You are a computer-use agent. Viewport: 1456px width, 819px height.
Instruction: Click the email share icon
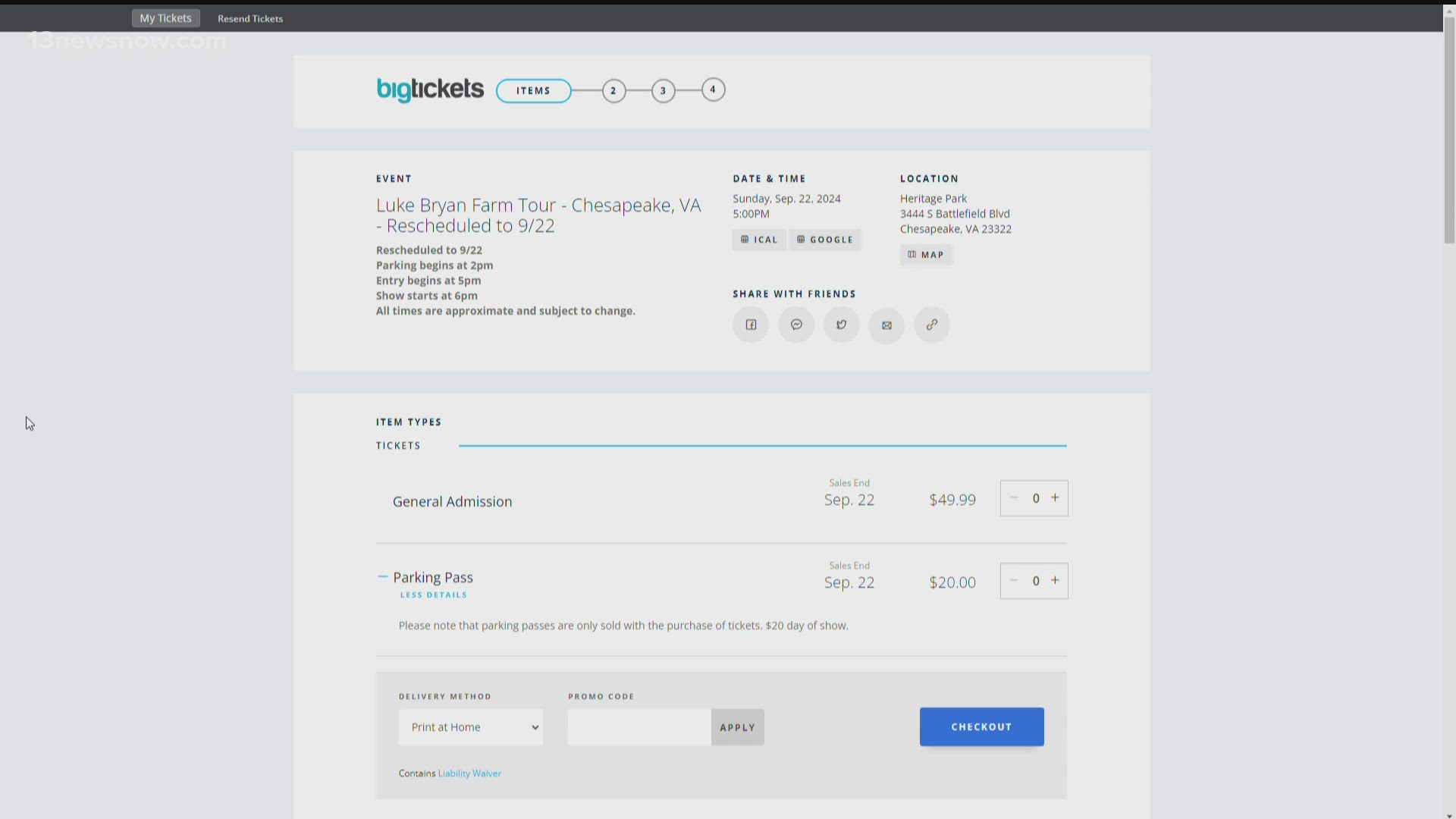point(886,324)
